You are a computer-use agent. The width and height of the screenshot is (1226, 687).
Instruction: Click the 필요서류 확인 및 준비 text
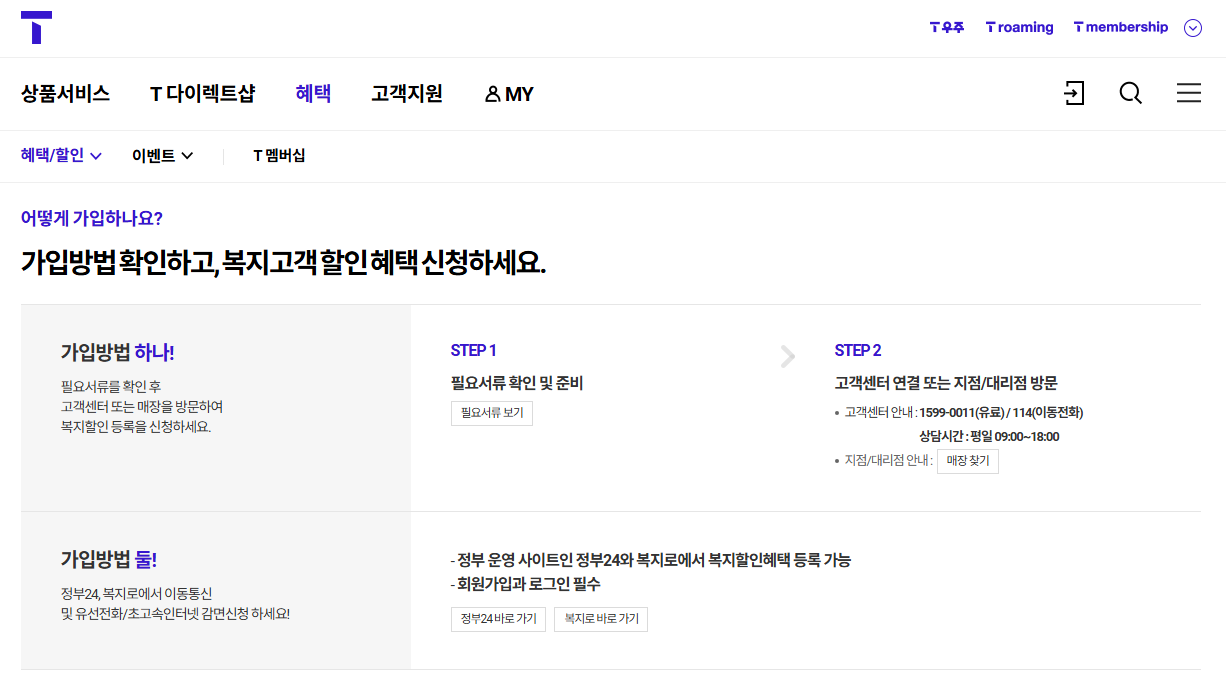click(517, 383)
